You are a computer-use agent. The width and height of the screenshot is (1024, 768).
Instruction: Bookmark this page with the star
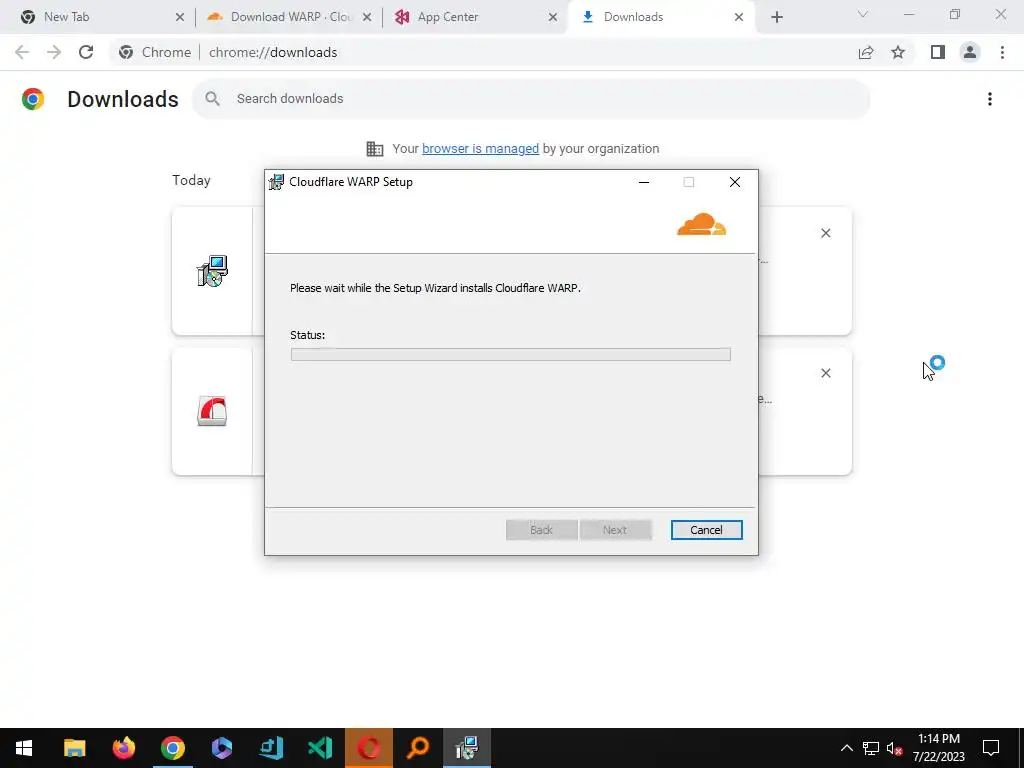898,52
